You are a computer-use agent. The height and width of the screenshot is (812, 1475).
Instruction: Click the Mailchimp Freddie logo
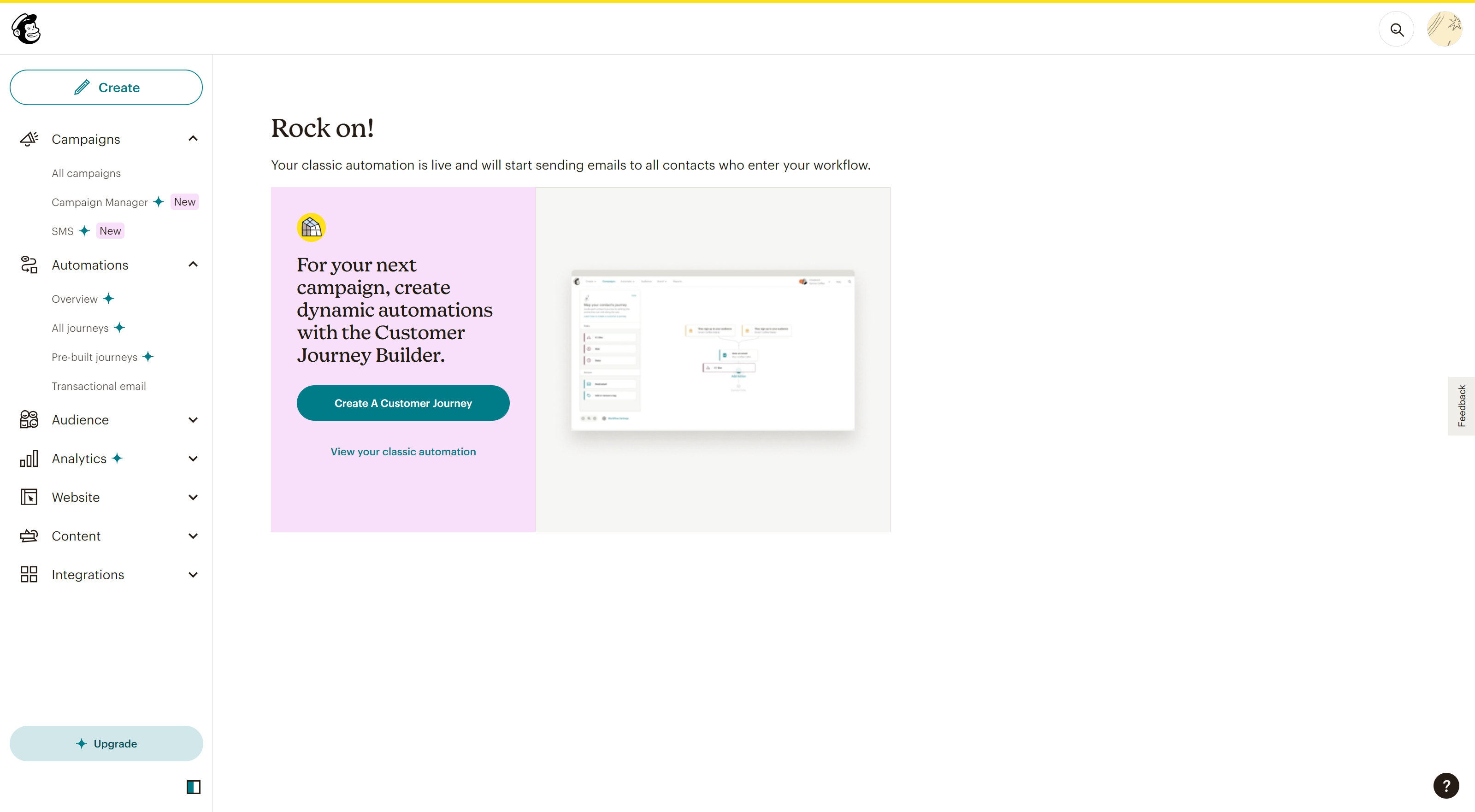(26, 29)
